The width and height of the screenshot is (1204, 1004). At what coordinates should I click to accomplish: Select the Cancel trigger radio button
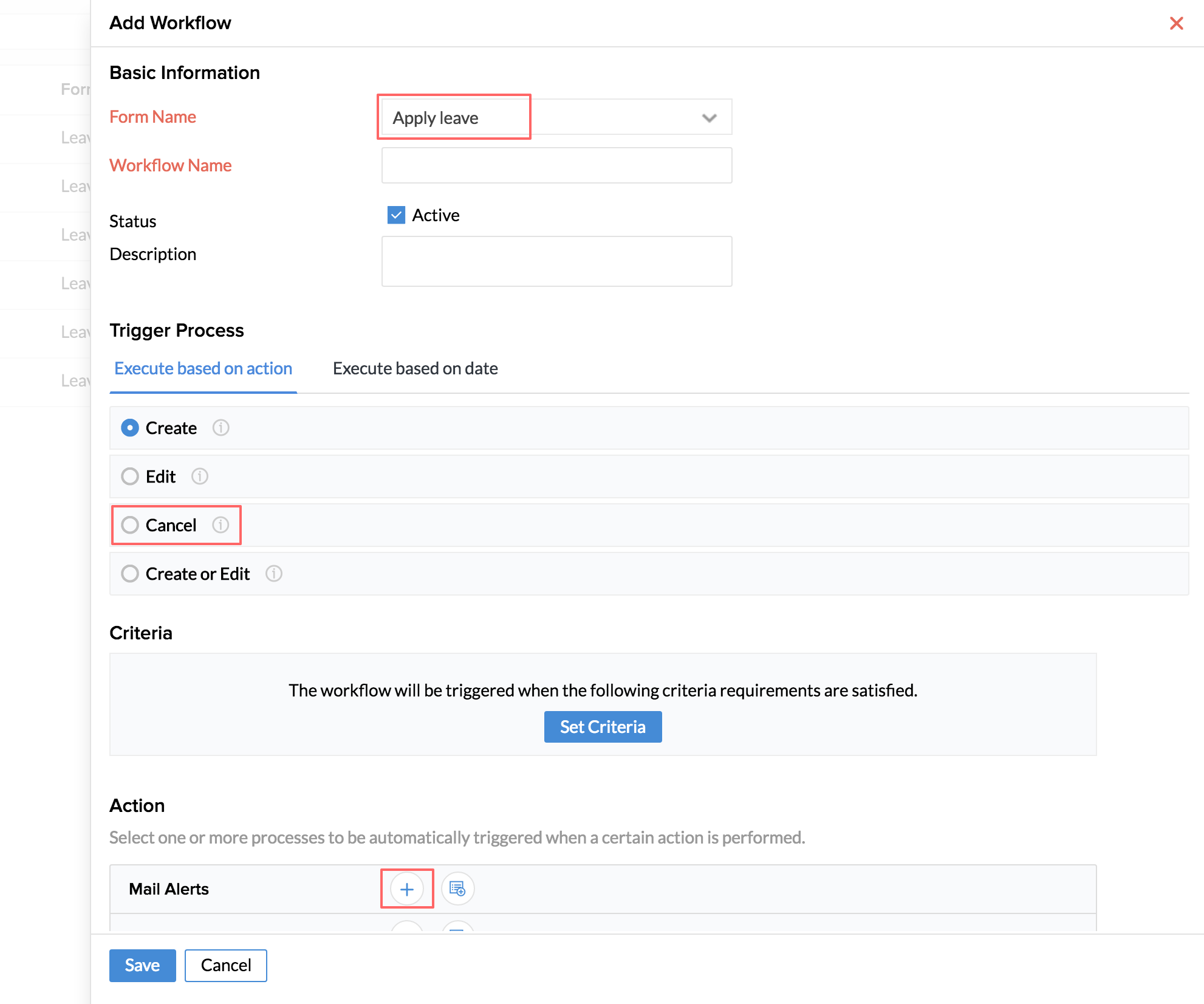pyautogui.click(x=130, y=525)
